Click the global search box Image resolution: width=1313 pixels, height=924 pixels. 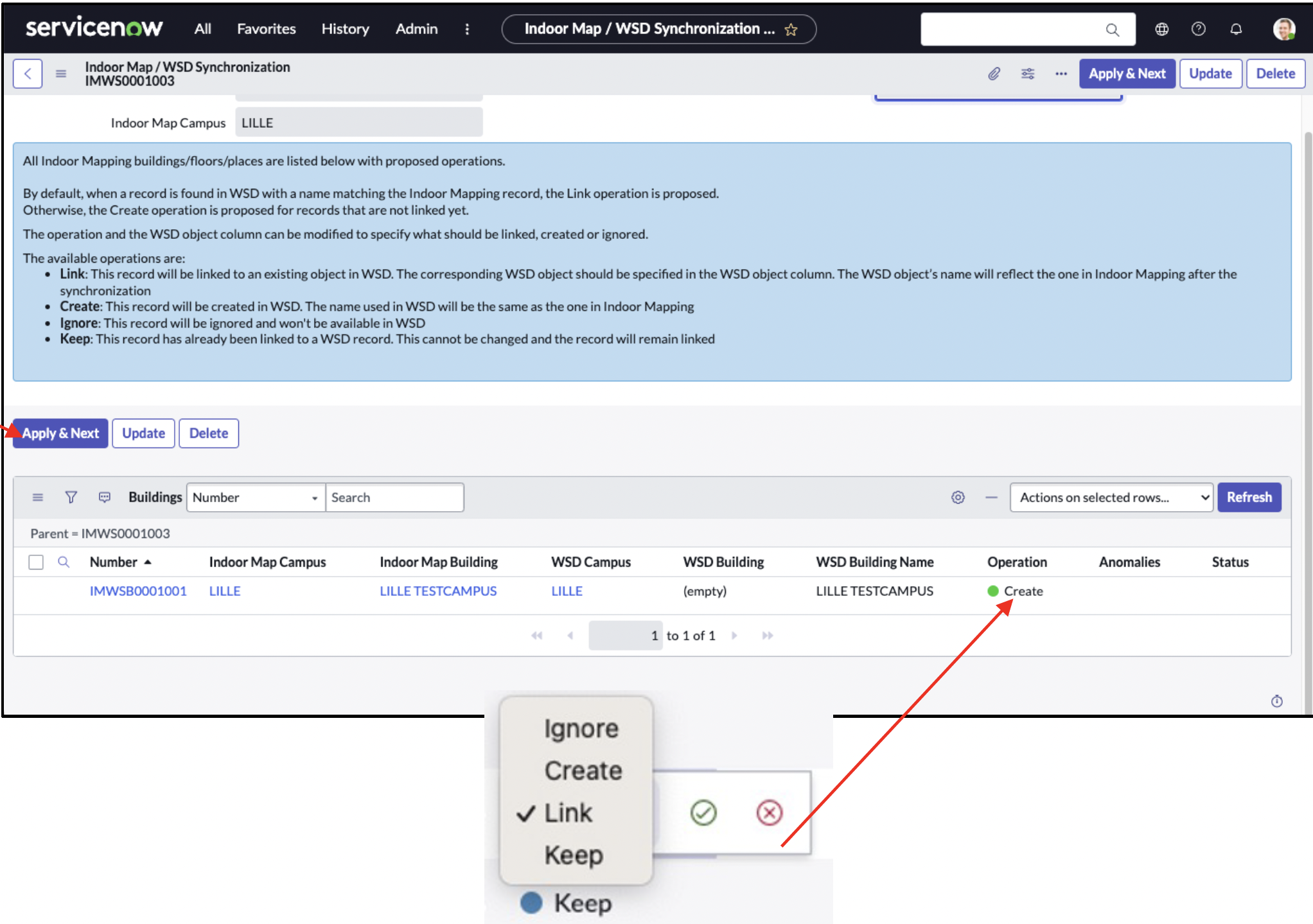point(1028,30)
